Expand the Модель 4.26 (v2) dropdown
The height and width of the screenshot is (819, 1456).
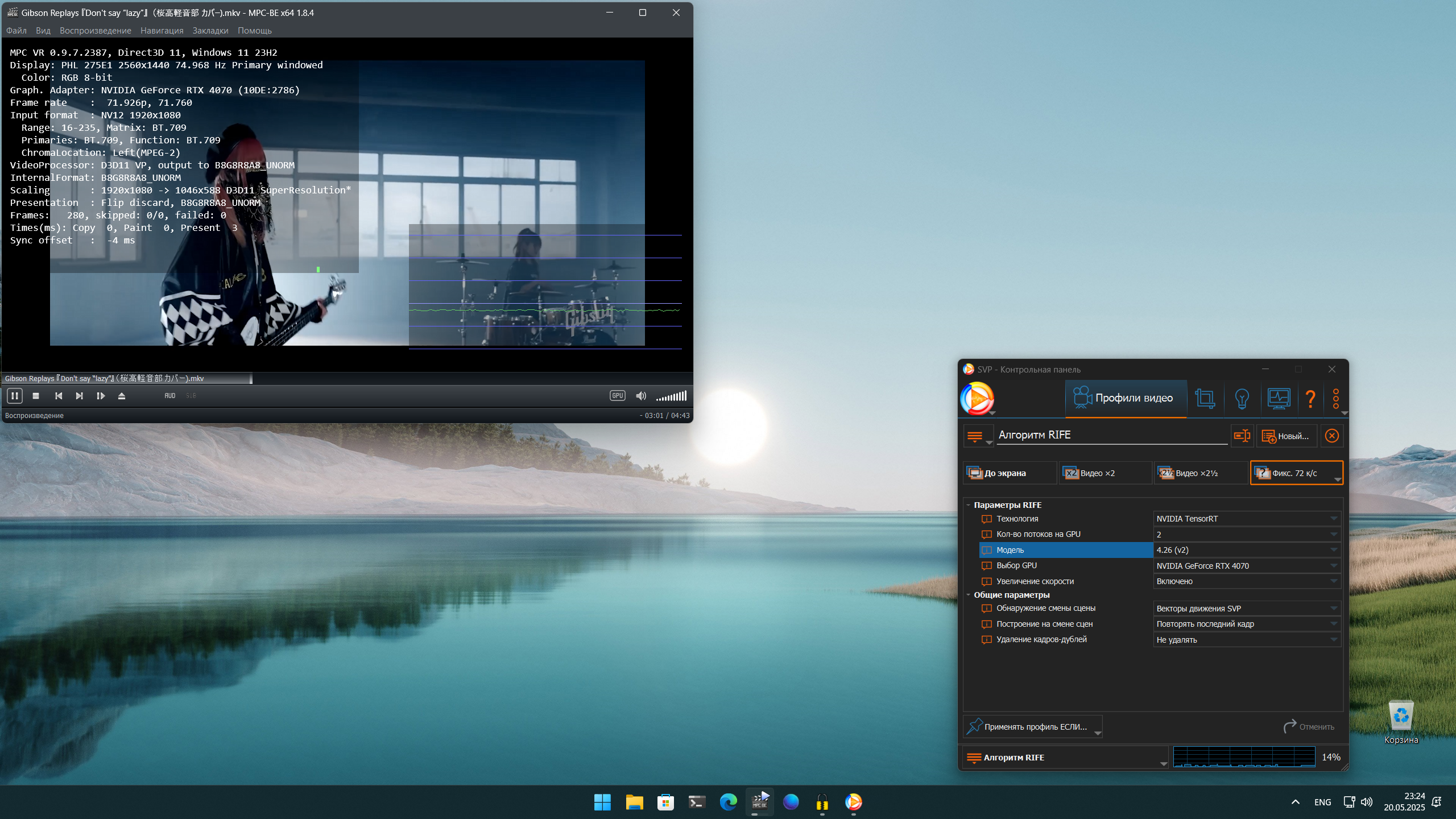point(1246,550)
